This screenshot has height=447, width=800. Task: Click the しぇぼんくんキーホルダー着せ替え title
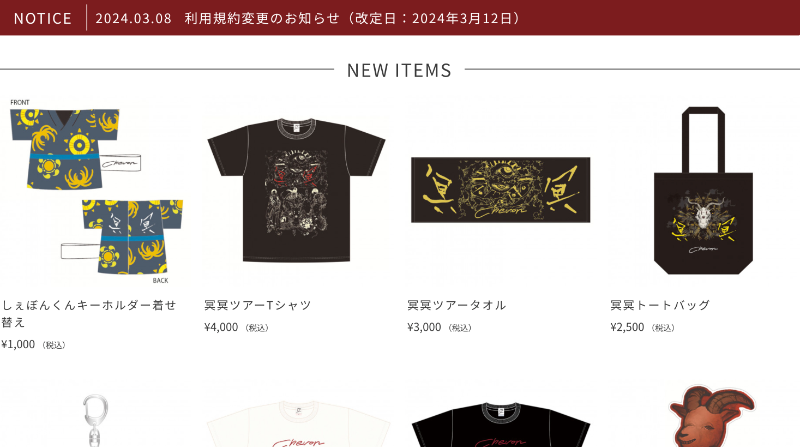[89, 313]
